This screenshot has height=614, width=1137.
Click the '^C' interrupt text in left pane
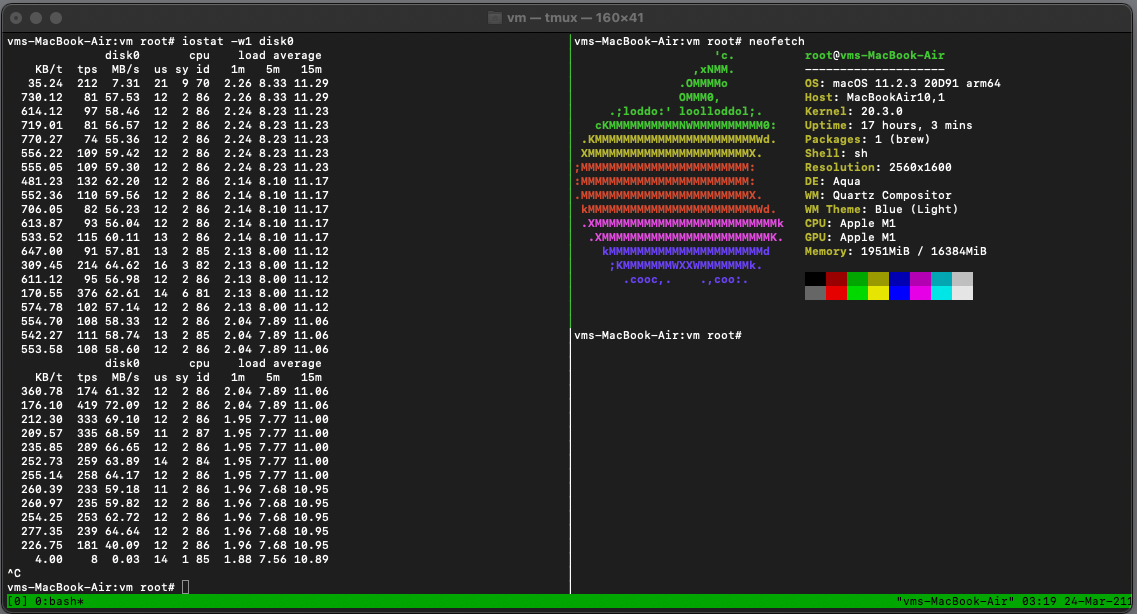pos(14,573)
